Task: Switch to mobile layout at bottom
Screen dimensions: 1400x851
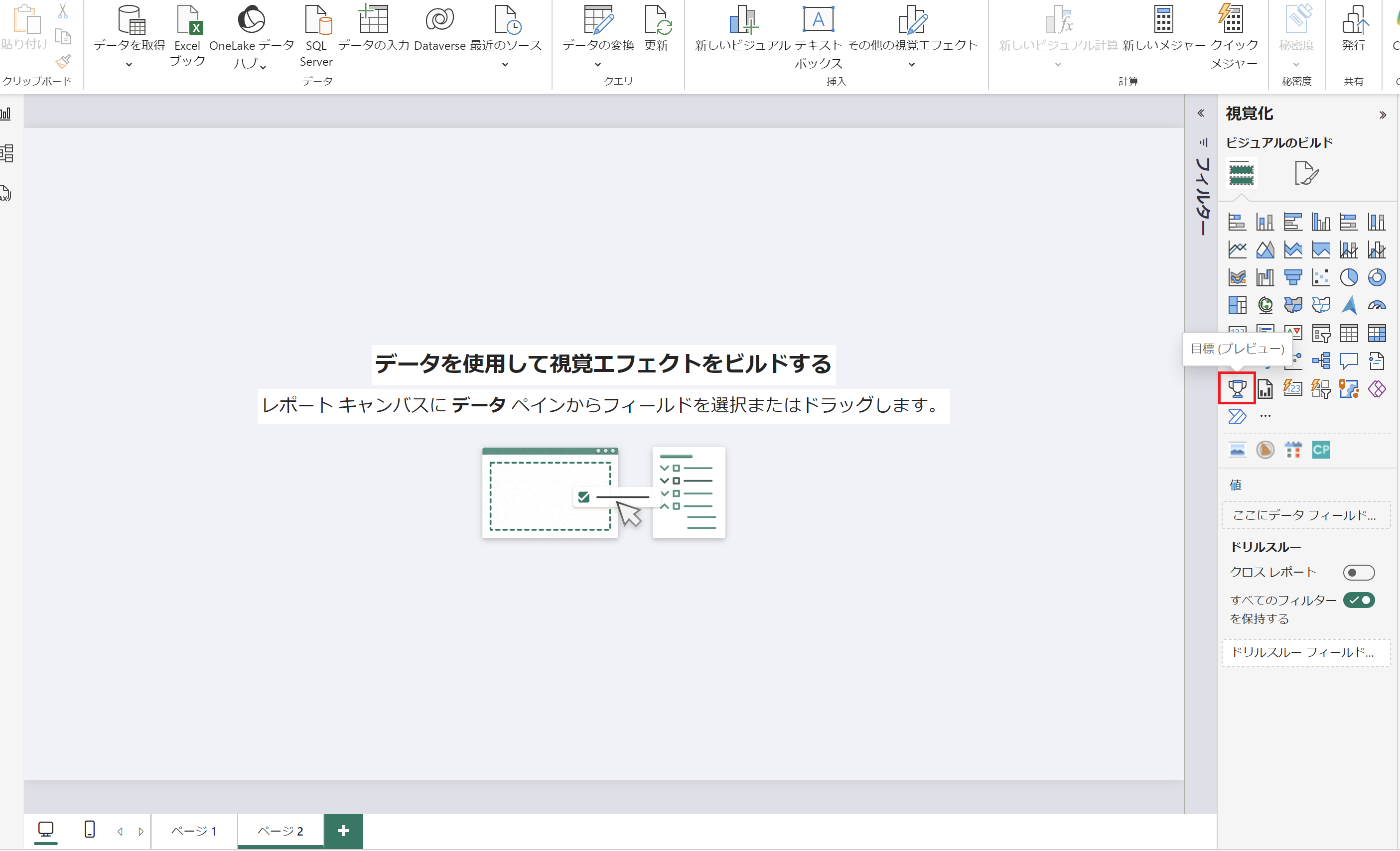Action: [x=89, y=830]
